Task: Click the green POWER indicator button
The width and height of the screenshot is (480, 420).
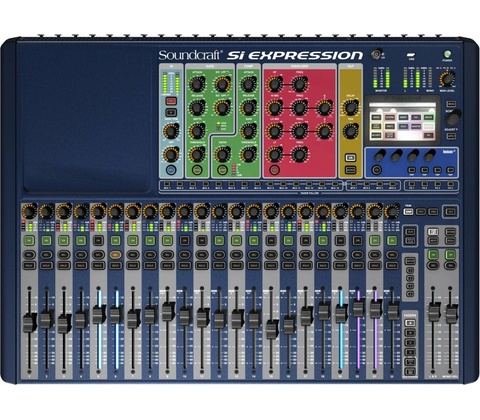Action: (x=447, y=54)
